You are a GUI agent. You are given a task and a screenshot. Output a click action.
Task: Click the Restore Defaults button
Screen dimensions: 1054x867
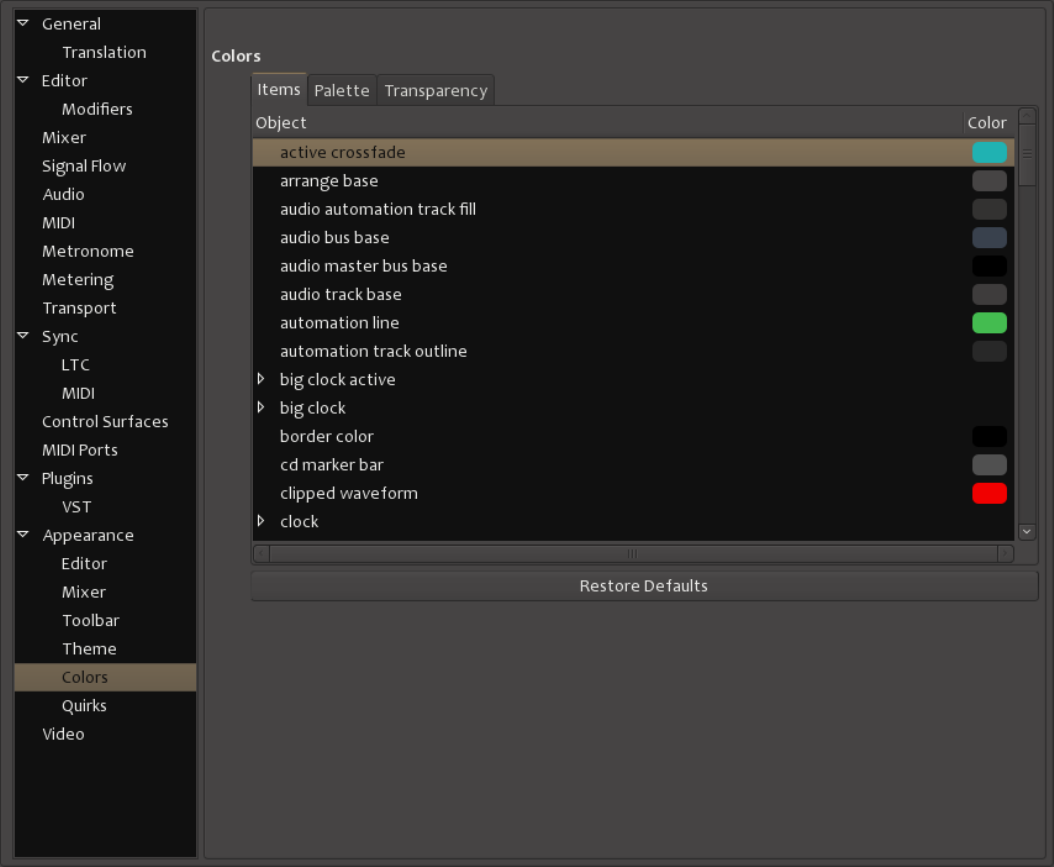point(644,586)
